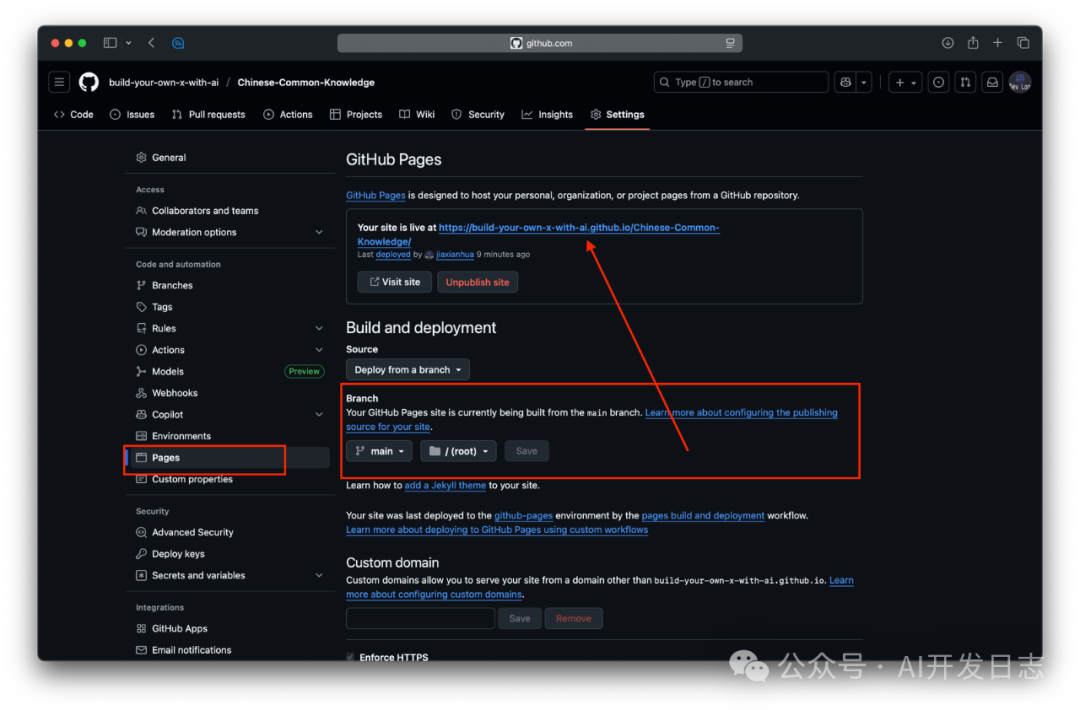Open the add a Jekyll theme link
The height and width of the screenshot is (710, 1080).
pos(445,485)
